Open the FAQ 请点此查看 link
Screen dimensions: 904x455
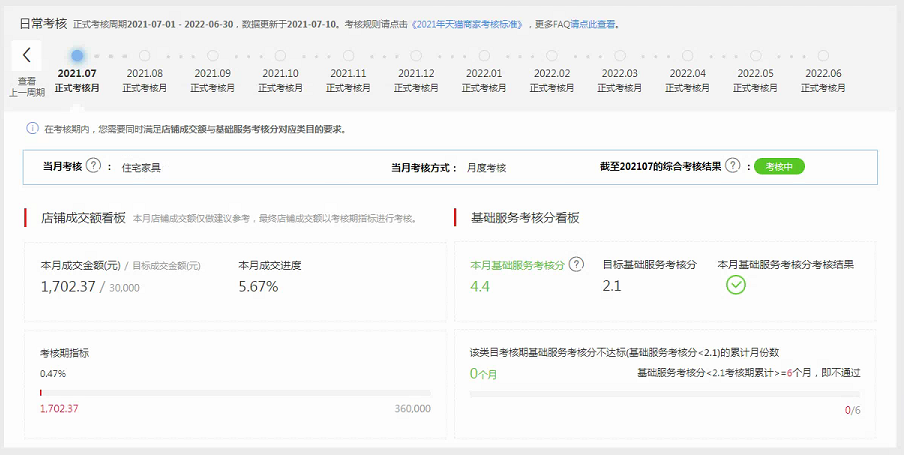coord(593,24)
